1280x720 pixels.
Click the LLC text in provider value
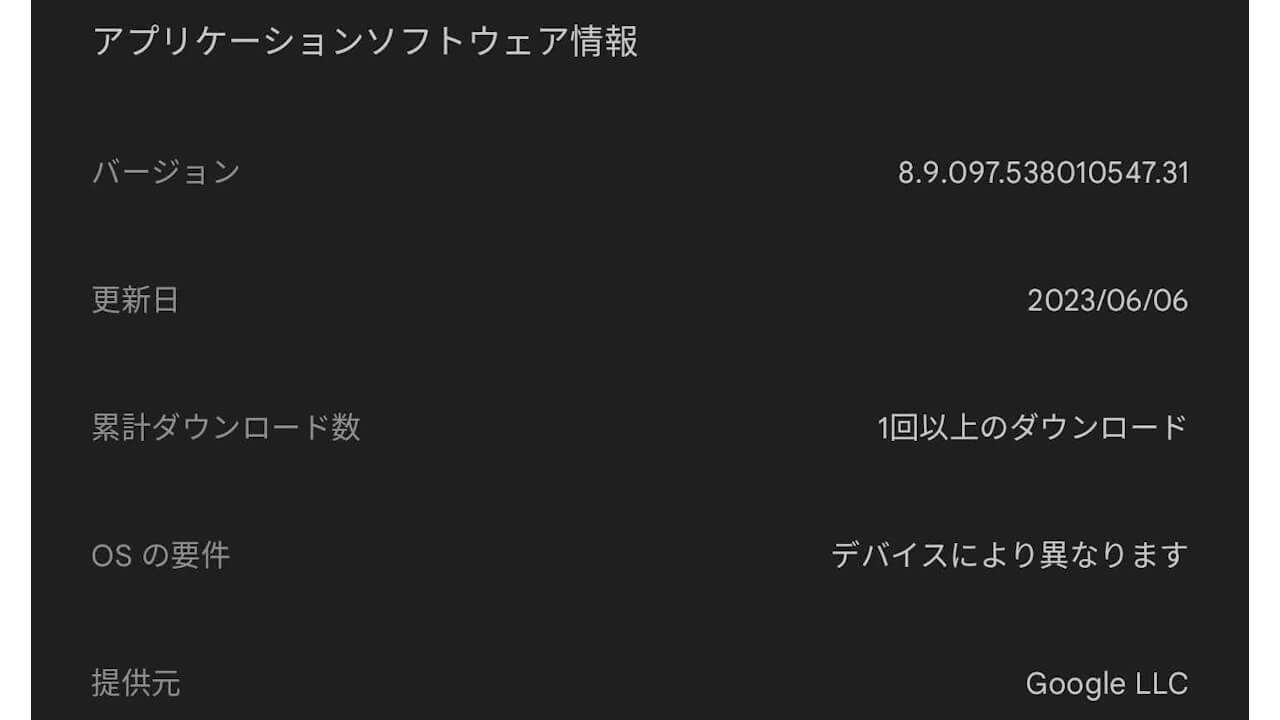click(1162, 684)
